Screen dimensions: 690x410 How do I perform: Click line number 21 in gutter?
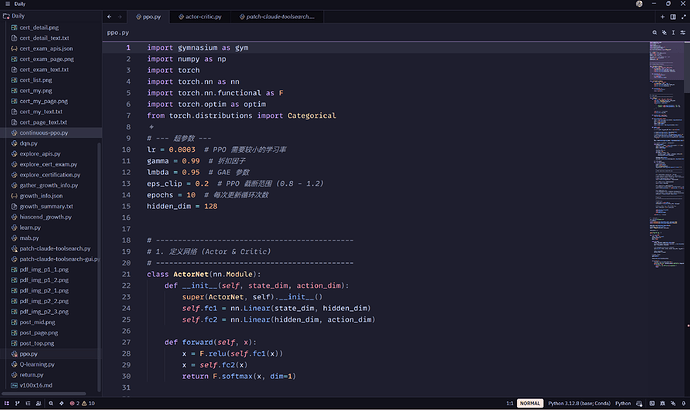pos(126,274)
